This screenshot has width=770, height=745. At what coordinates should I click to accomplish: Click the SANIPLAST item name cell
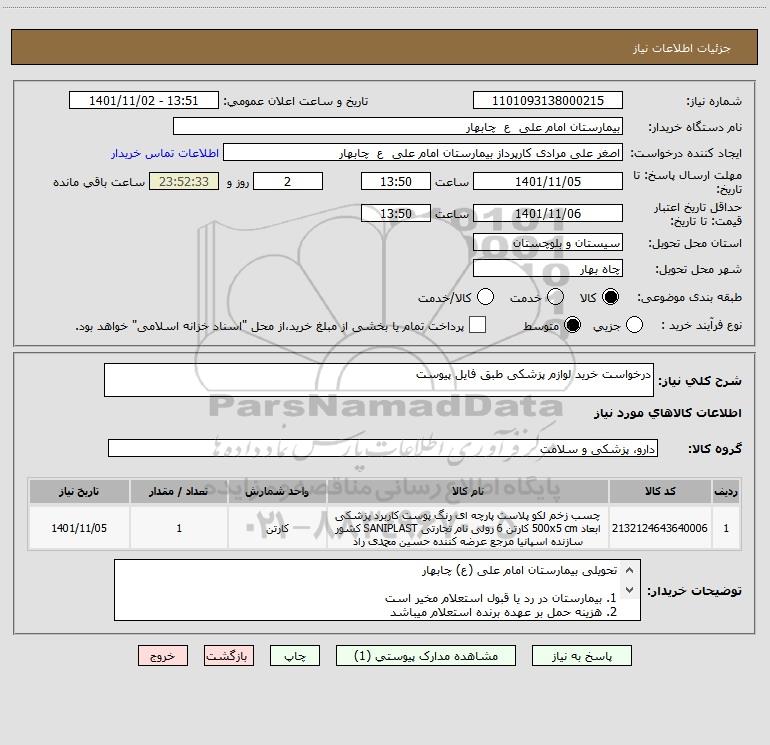(x=468, y=528)
